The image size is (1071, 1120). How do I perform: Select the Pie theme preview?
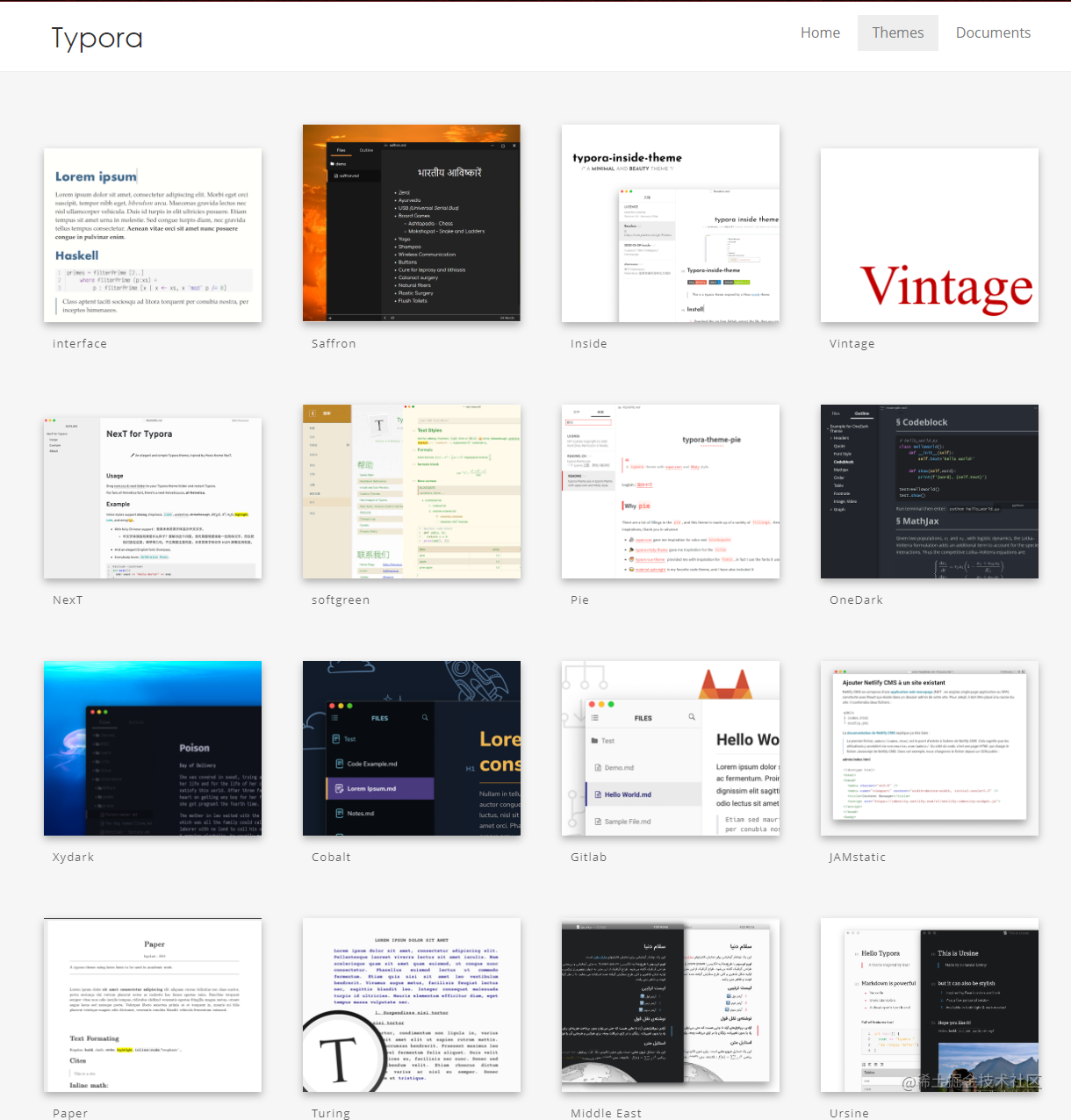pyautogui.click(x=671, y=492)
